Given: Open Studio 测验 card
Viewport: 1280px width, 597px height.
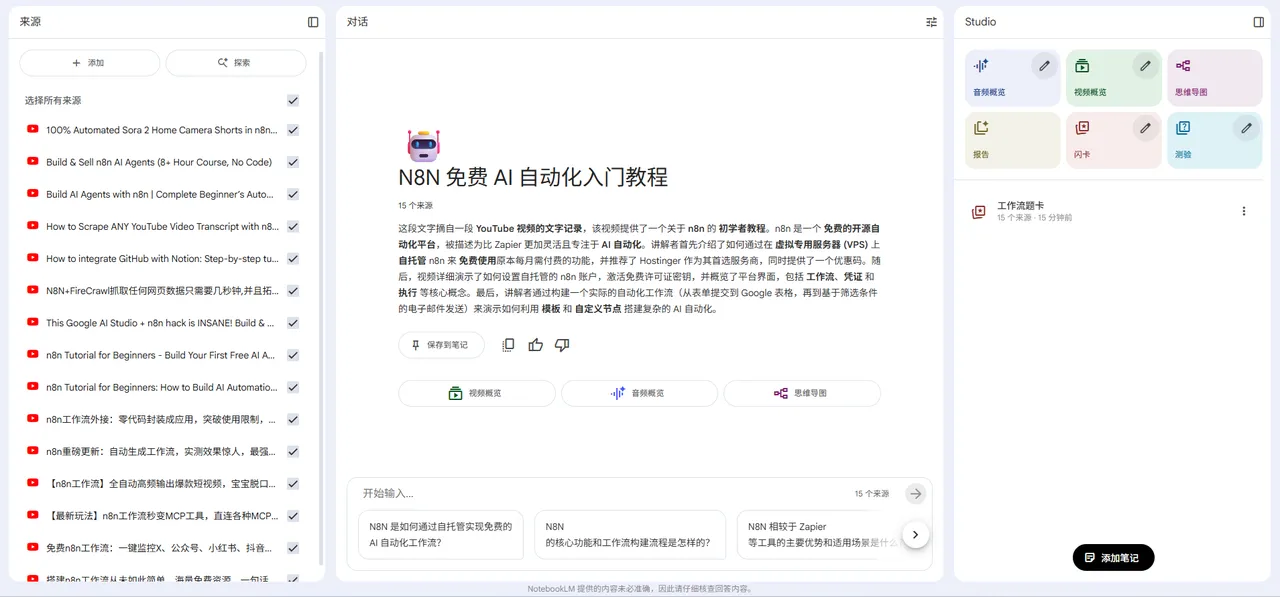Looking at the screenshot, I should pyautogui.click(x=1214, y=140).
